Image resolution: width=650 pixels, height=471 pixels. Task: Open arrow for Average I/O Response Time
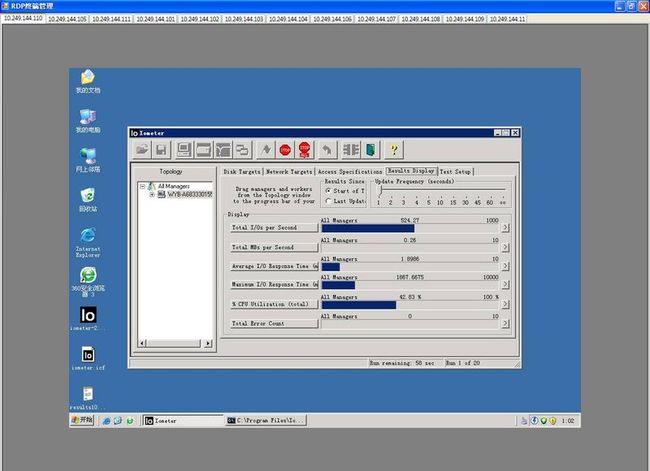pos(505,266)
